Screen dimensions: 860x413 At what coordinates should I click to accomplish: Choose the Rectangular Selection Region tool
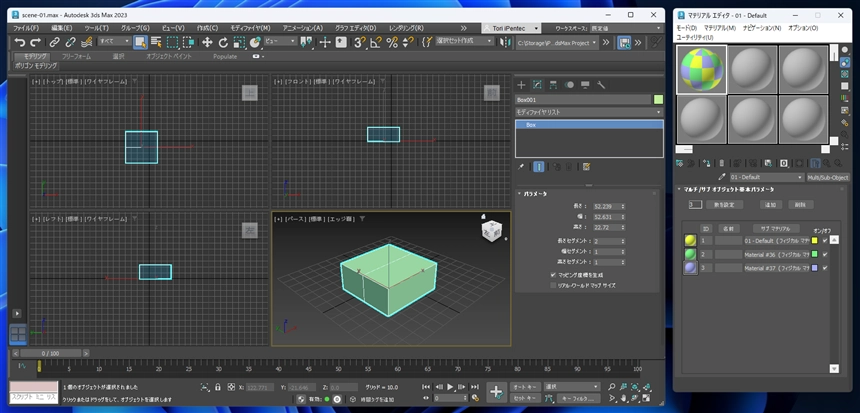point(172,42)
